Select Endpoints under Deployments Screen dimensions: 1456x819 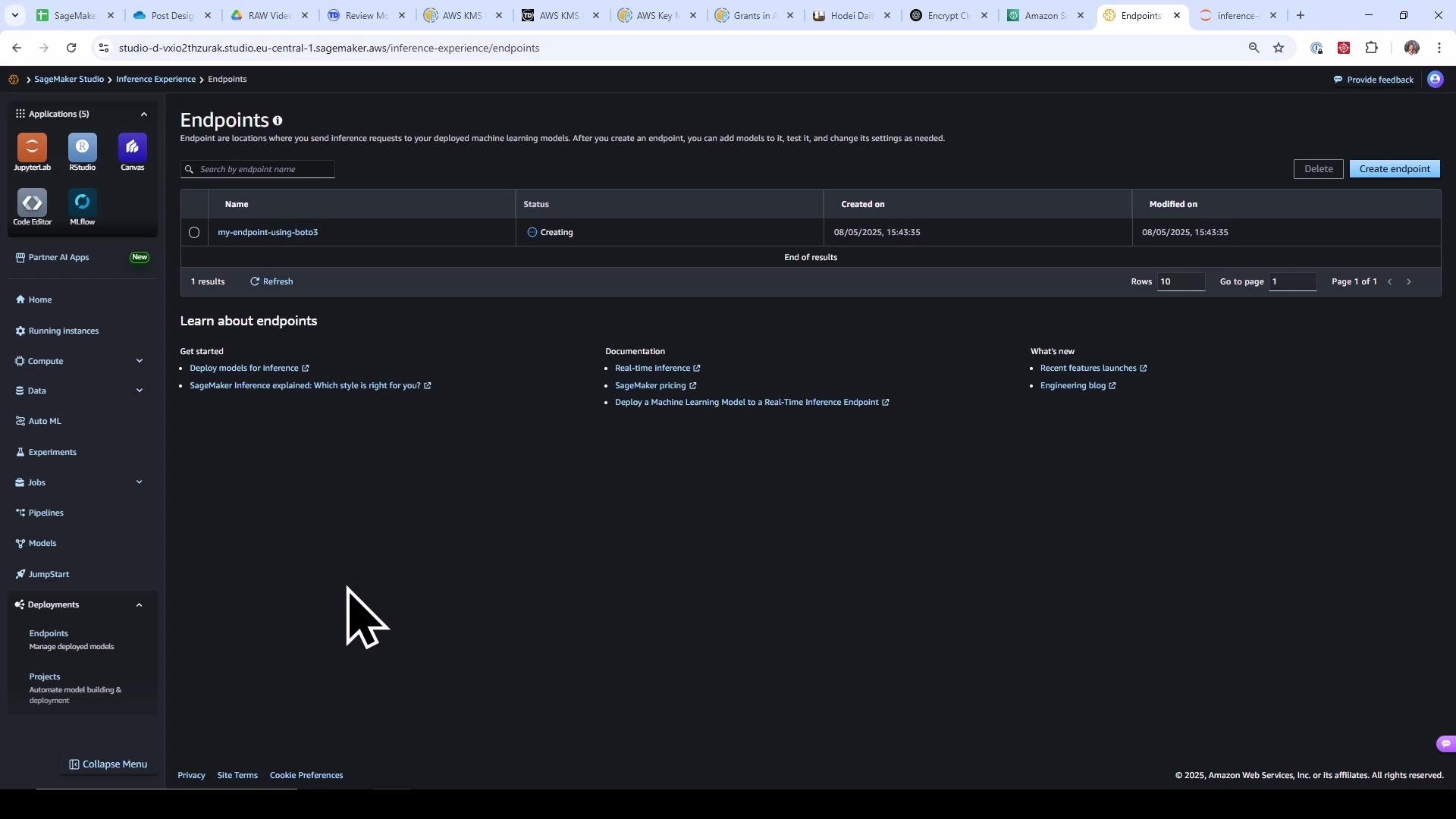(x=49, y=634)
